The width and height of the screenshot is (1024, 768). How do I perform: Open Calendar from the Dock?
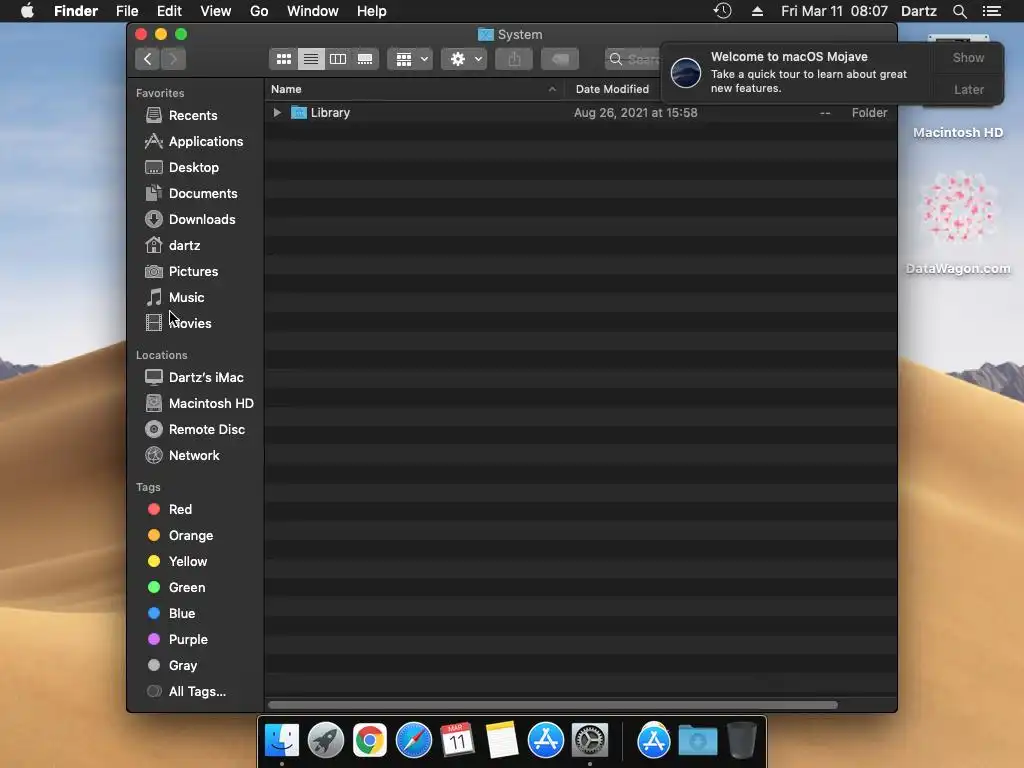tap(457, 740)
